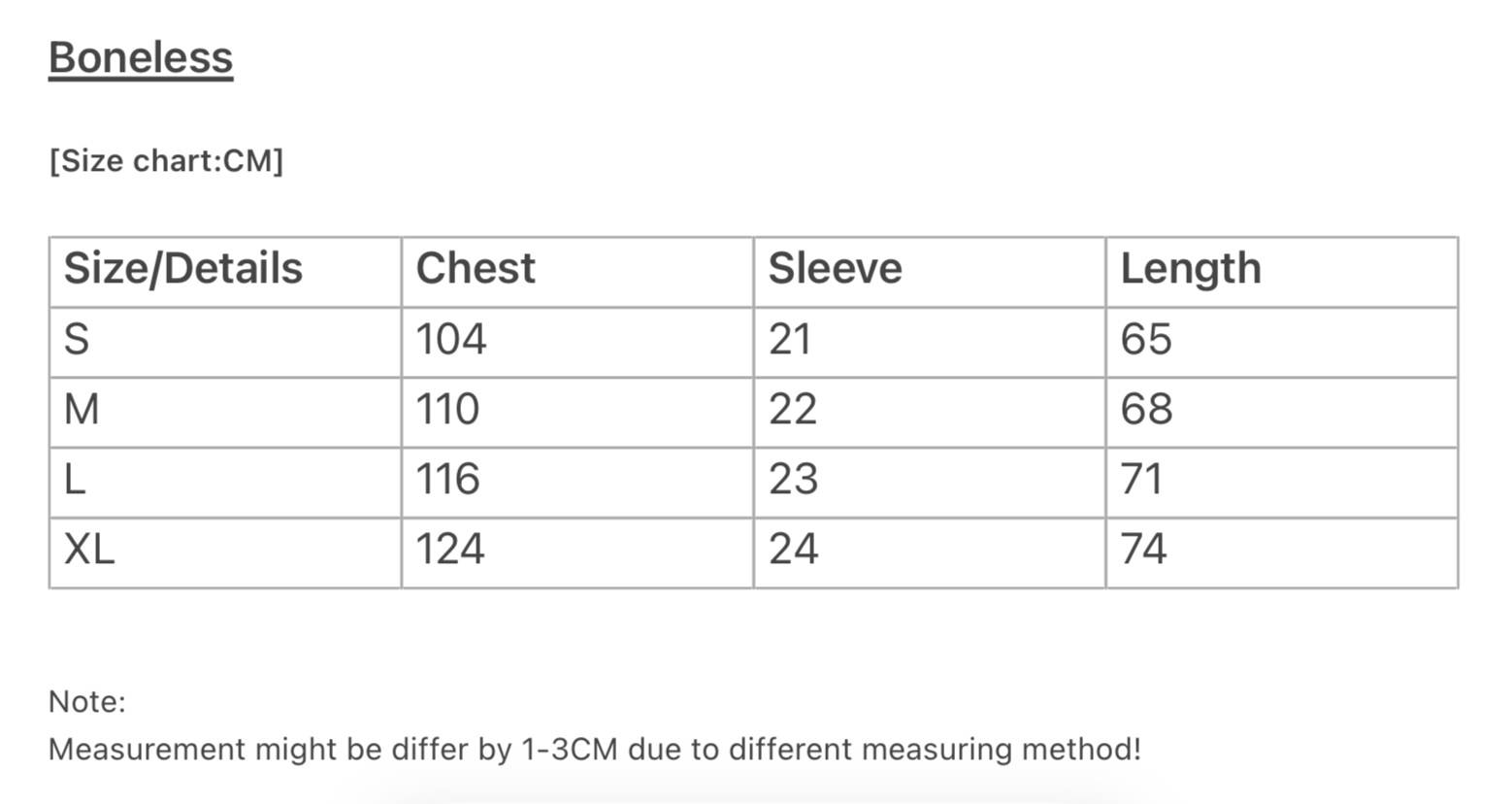Click sleeve value 23 cell
Viewport: 1512px width, 804px height.
(x=930, y=482)
